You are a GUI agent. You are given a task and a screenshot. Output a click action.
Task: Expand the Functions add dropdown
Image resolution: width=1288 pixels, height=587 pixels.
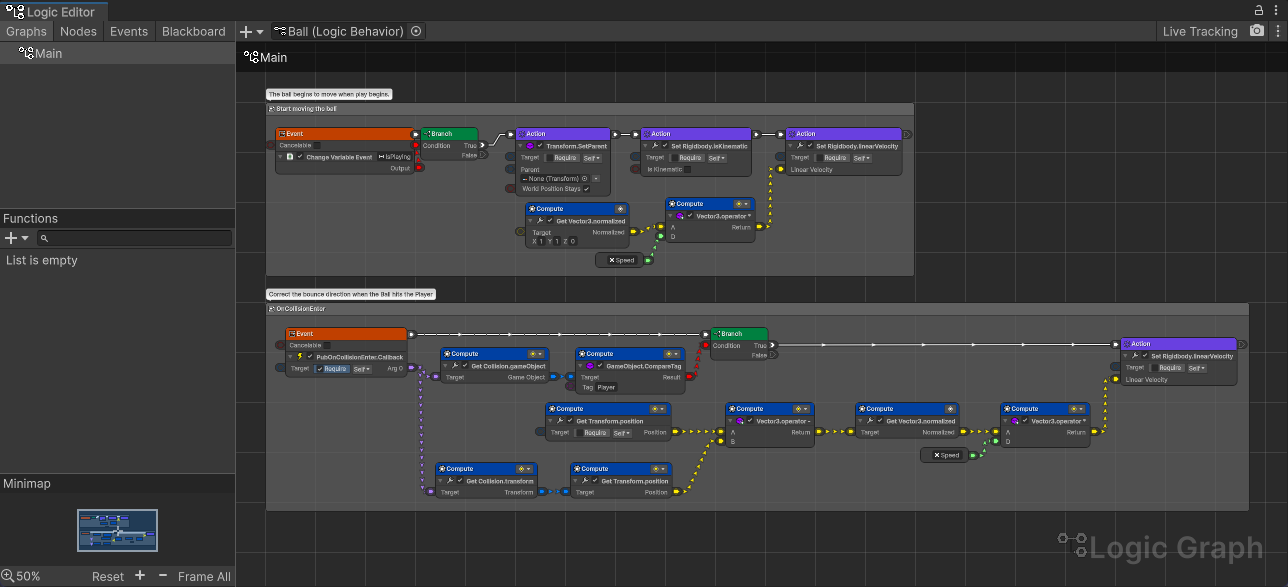(x=17, y=238)
